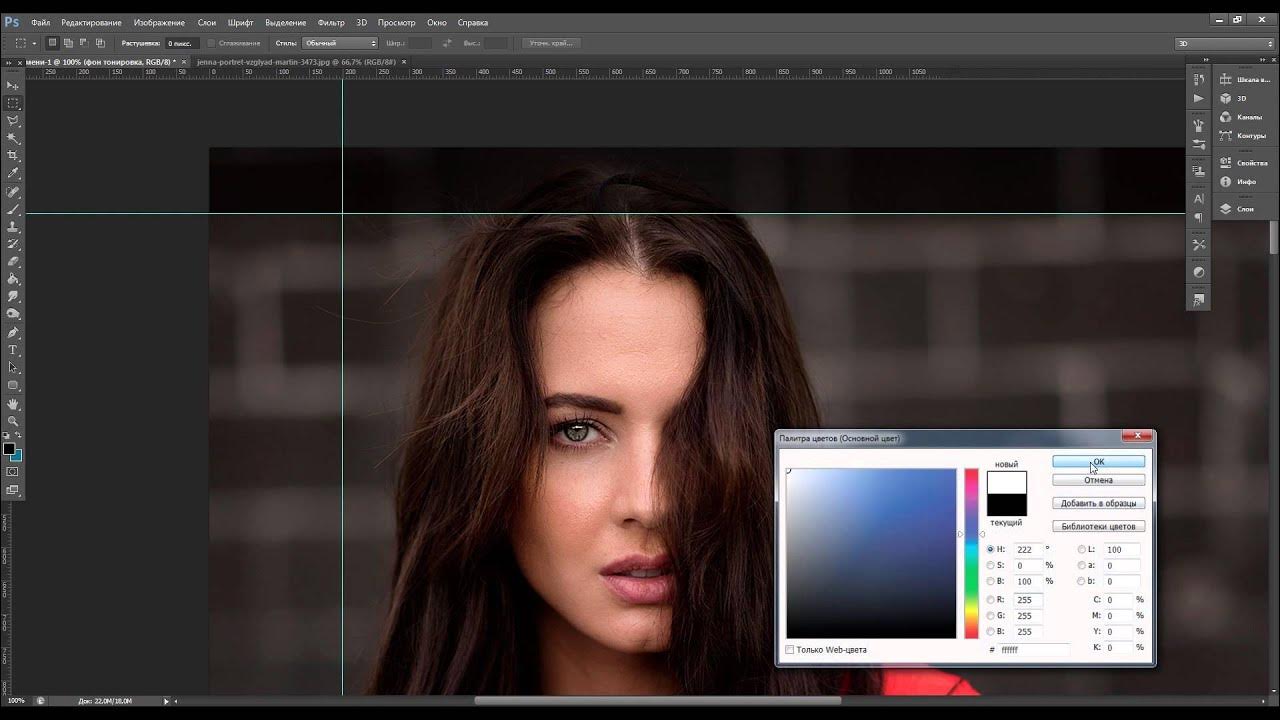The image size is (1280, 720).
Task: Select the Clone Stamp tool
Action: [13, 227]
